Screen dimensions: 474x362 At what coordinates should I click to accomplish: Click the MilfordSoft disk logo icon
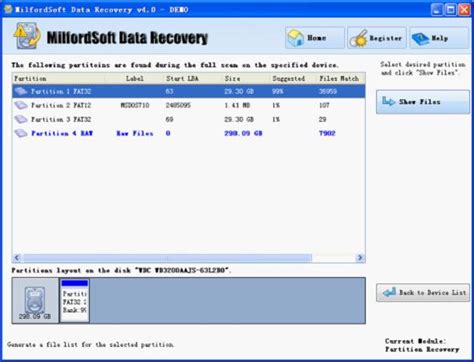[27, 36]
